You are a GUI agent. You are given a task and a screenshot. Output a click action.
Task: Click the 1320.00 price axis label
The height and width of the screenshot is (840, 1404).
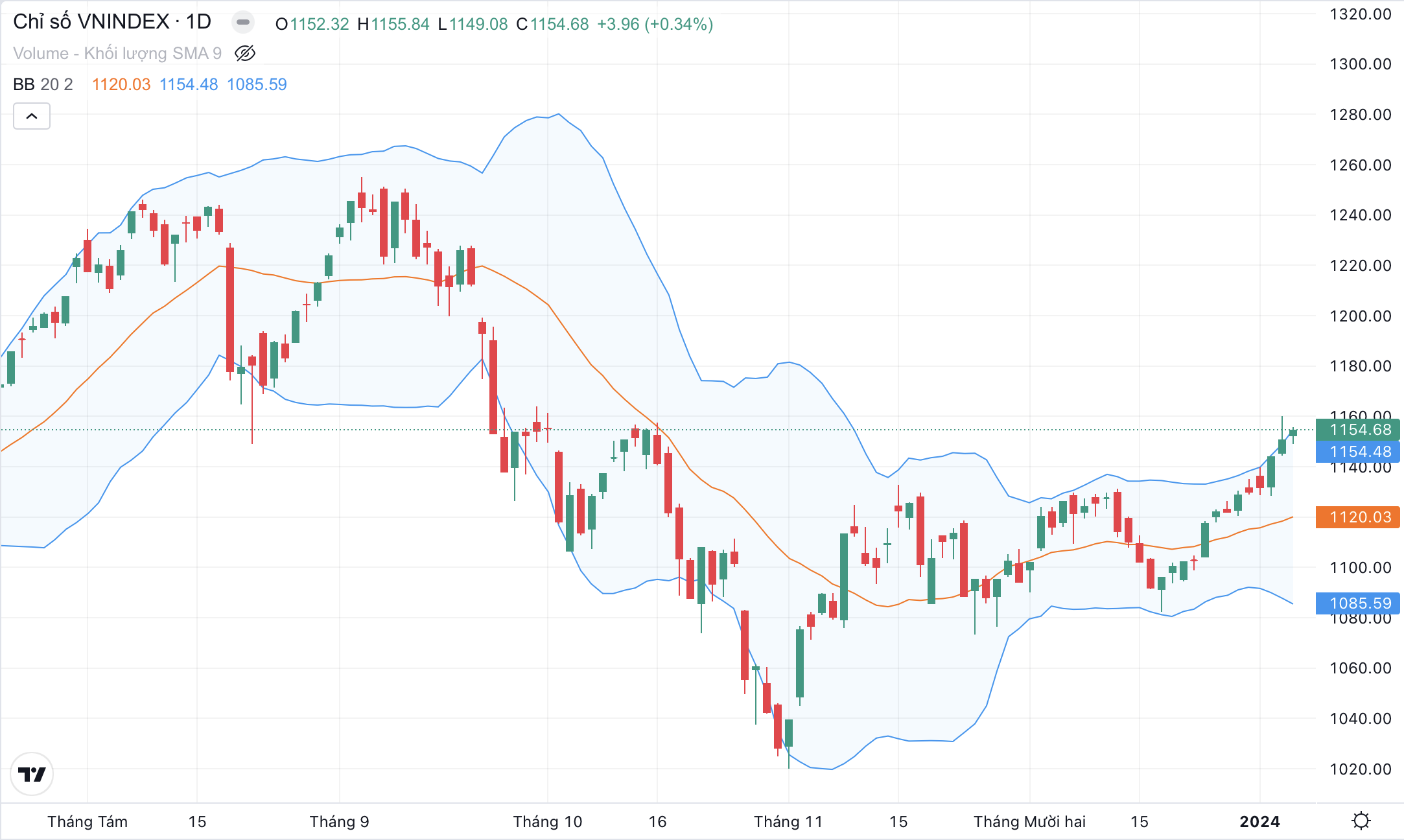coord(1361,14)
